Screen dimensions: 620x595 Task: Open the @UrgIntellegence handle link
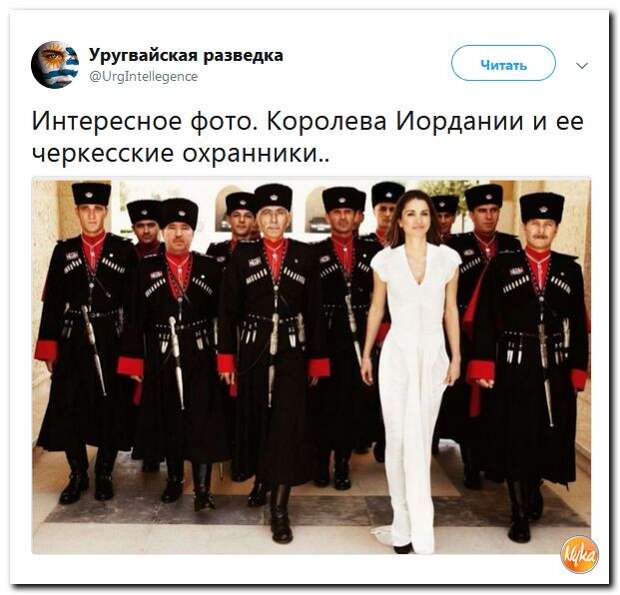click(x=144, y=76)
